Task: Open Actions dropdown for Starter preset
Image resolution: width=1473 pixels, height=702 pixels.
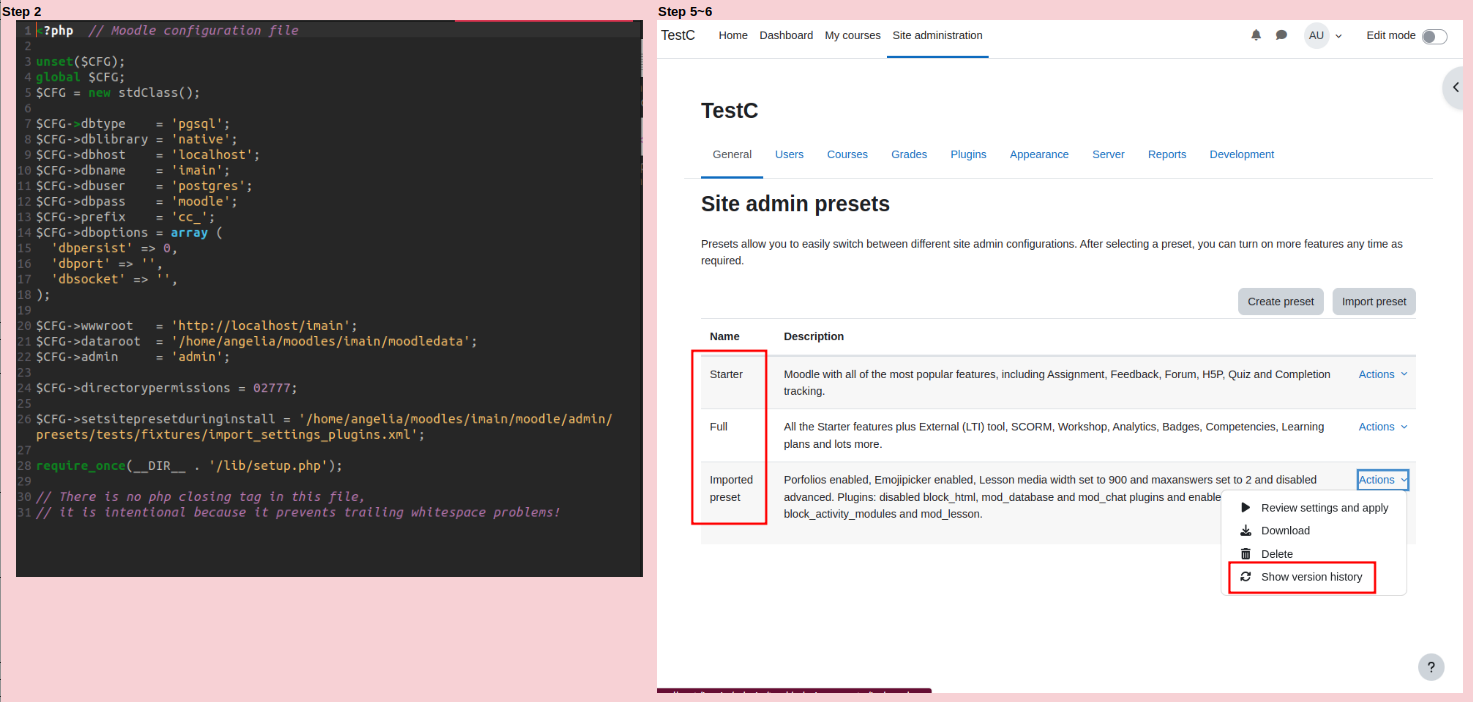Action: click(x=1383, y=374)
